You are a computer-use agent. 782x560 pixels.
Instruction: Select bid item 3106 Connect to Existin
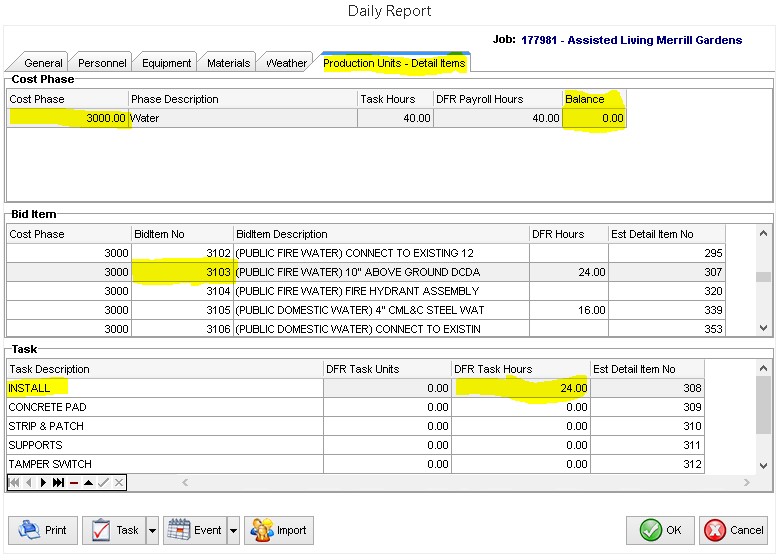pos(366,329)
